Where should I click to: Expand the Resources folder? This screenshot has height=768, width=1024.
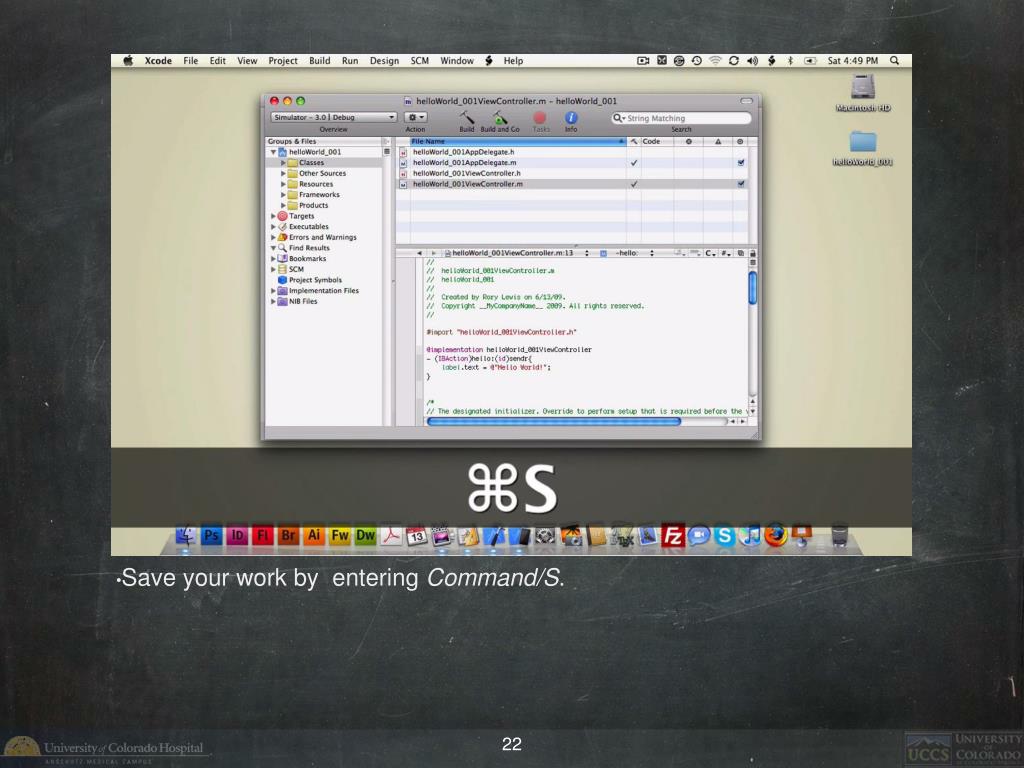(x=283, y=184)
